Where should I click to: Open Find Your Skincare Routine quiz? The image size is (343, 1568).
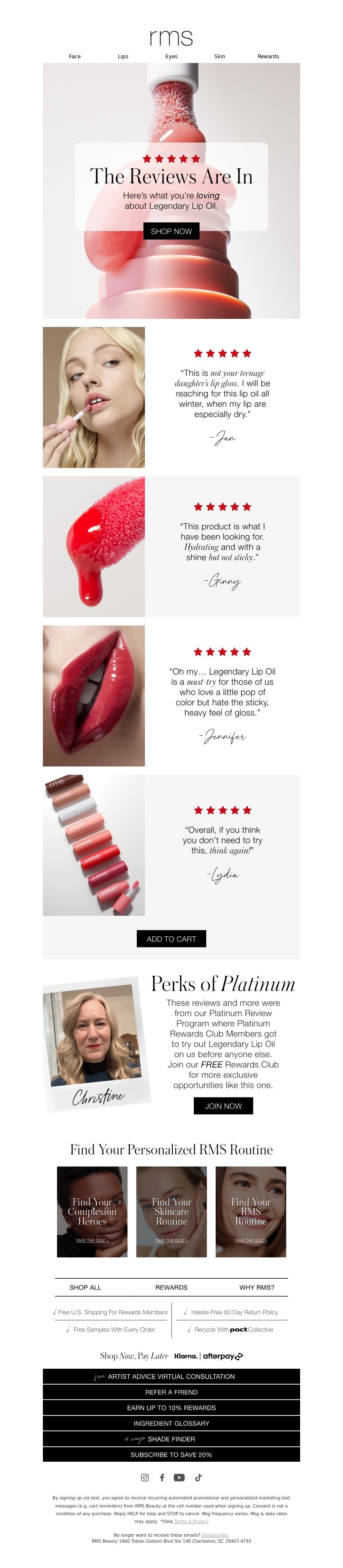171,1211
